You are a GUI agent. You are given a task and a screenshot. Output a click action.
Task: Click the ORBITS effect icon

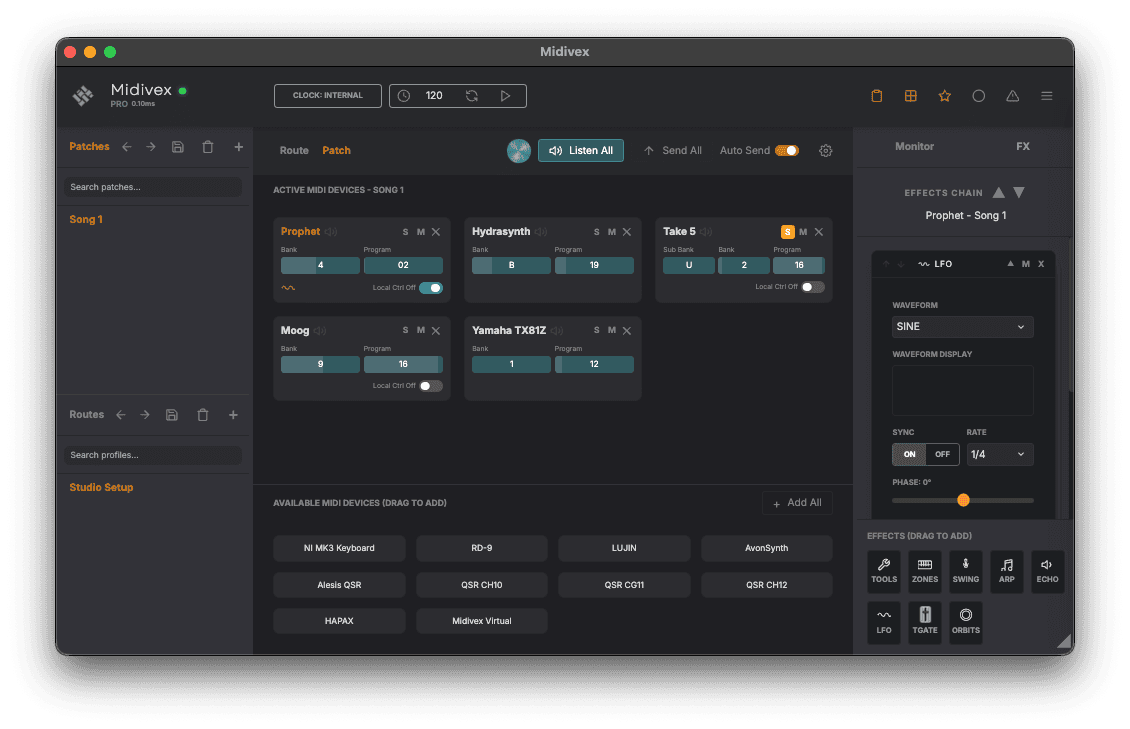(x=965, y=621)
